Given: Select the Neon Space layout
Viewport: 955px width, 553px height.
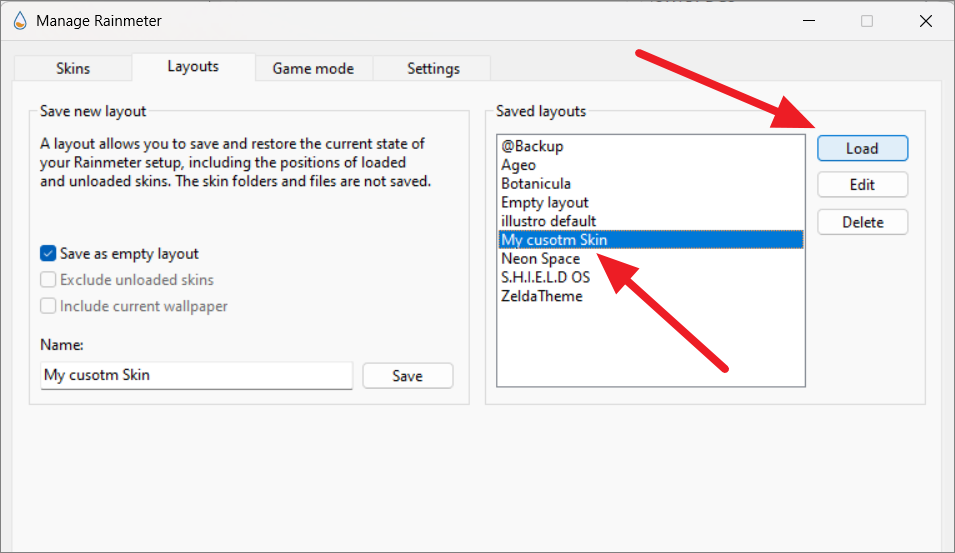Looking at the screenshot, I should pyautogui.click(x=651, y=259).
